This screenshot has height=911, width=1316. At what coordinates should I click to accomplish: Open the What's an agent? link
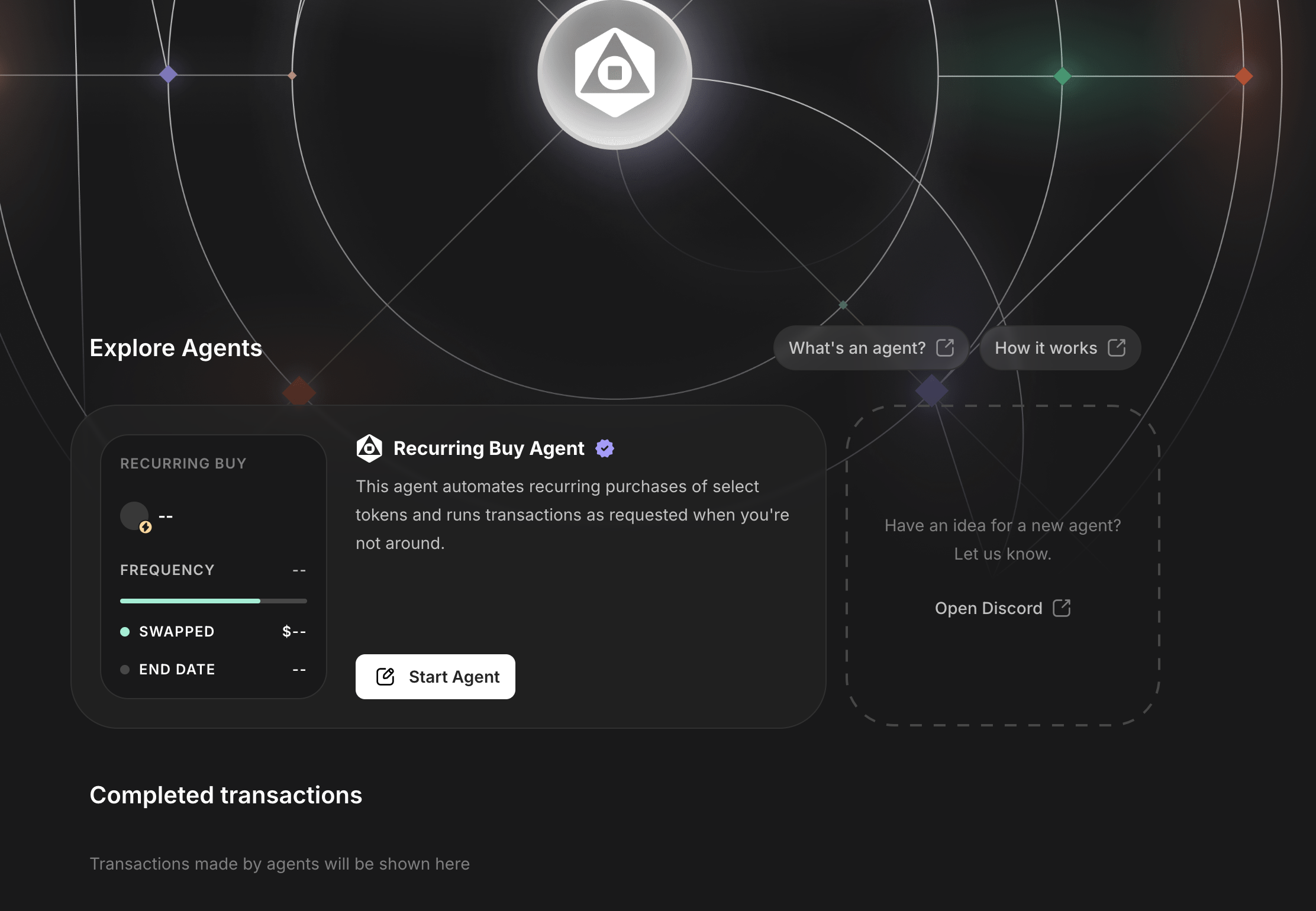pyautogui.click(x=857, y=348)
